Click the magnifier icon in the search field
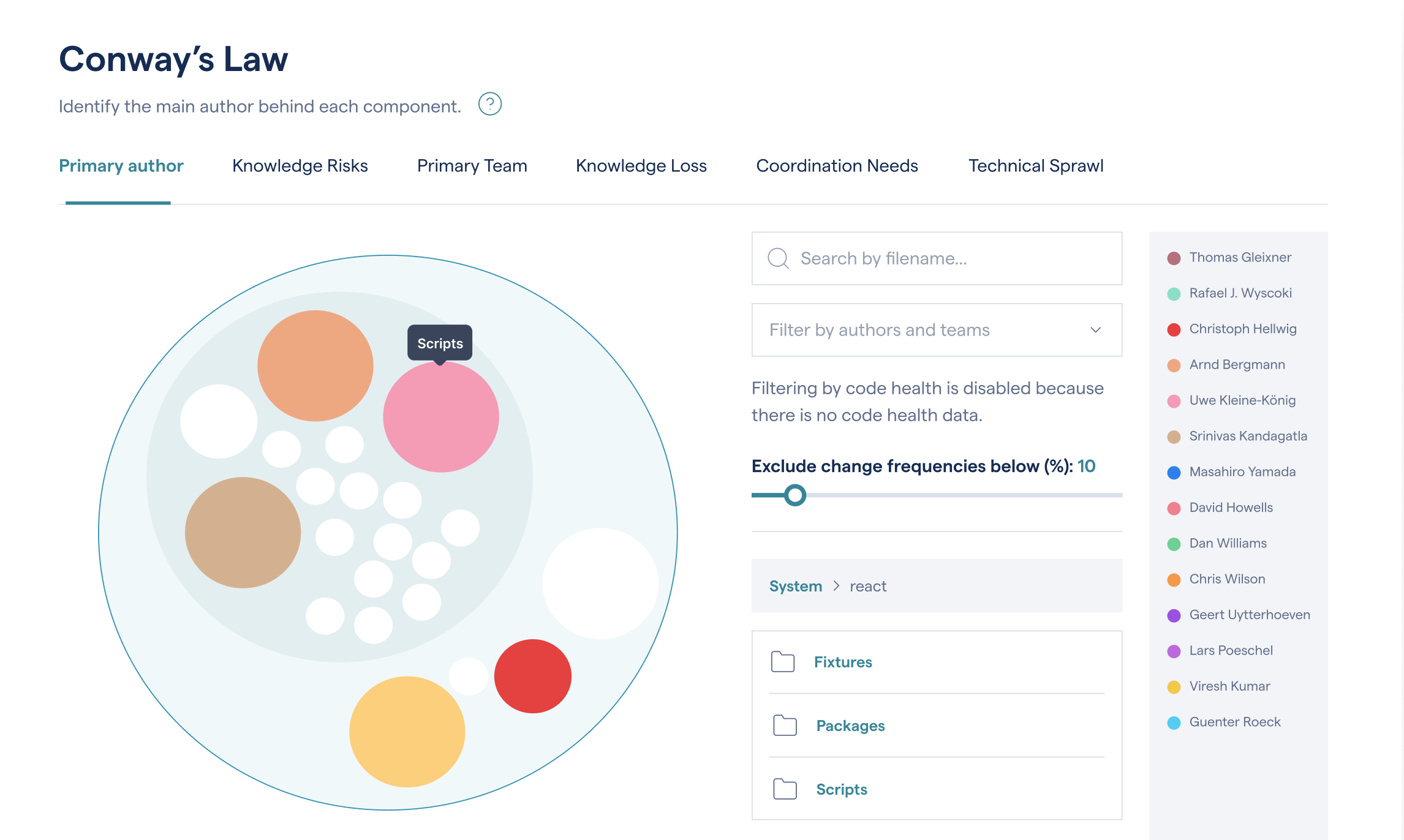 click(x=777, y=258)
